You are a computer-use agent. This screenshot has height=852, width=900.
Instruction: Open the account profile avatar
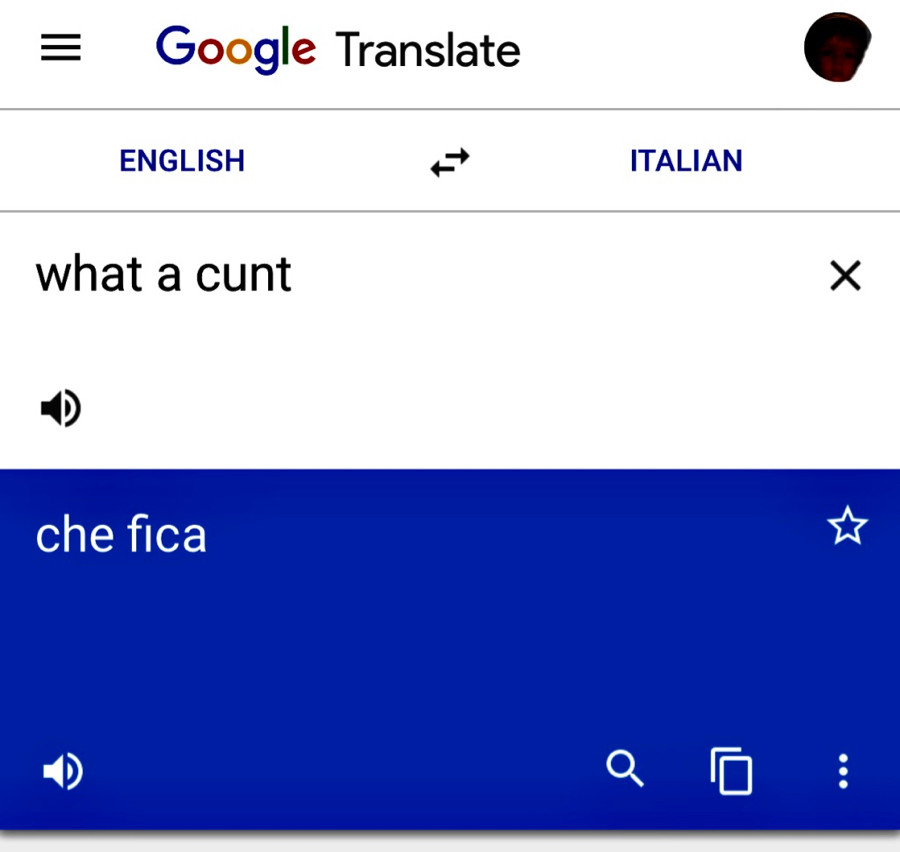[x=837, y=47]
